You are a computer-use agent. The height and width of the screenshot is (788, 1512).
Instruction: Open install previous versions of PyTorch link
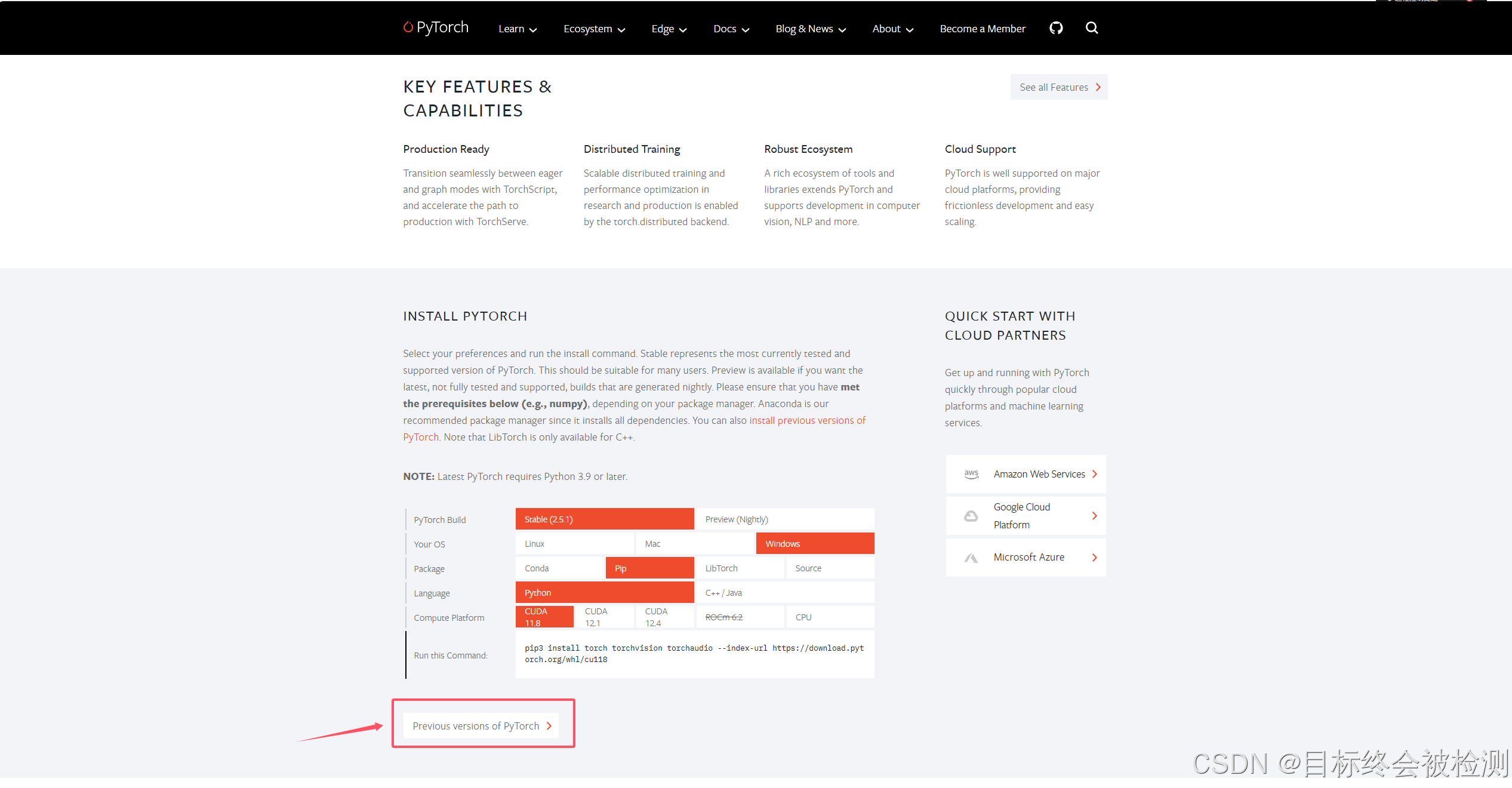click(806, 420)
